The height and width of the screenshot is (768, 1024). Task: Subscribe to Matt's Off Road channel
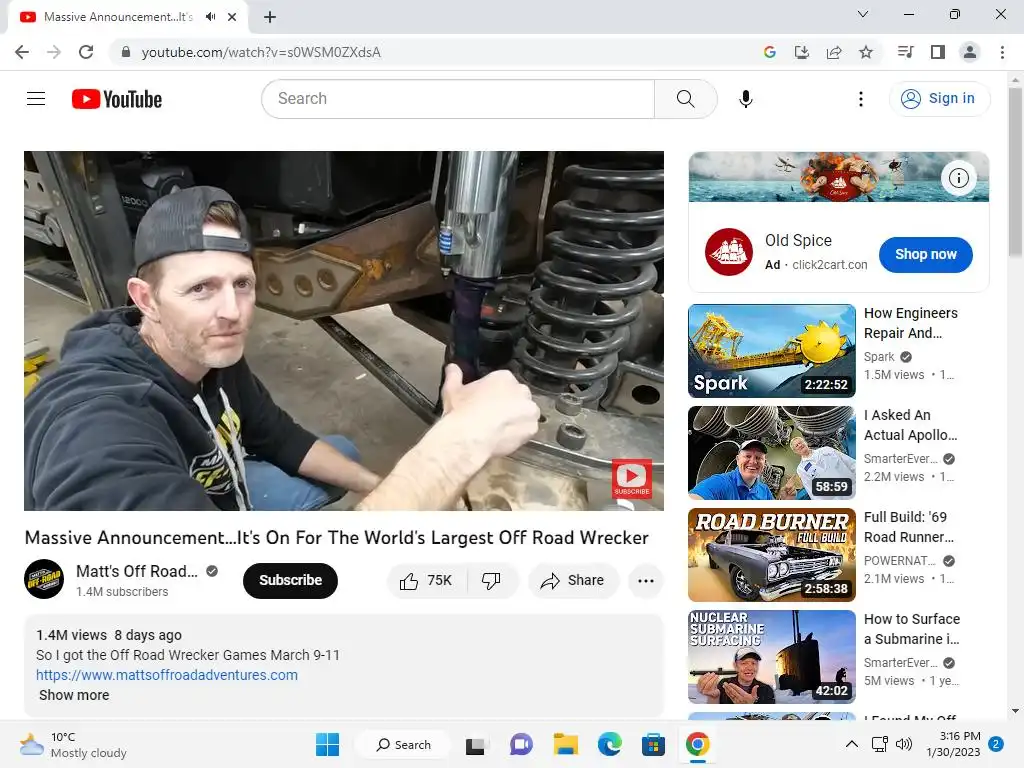click(x=290, y=581)
